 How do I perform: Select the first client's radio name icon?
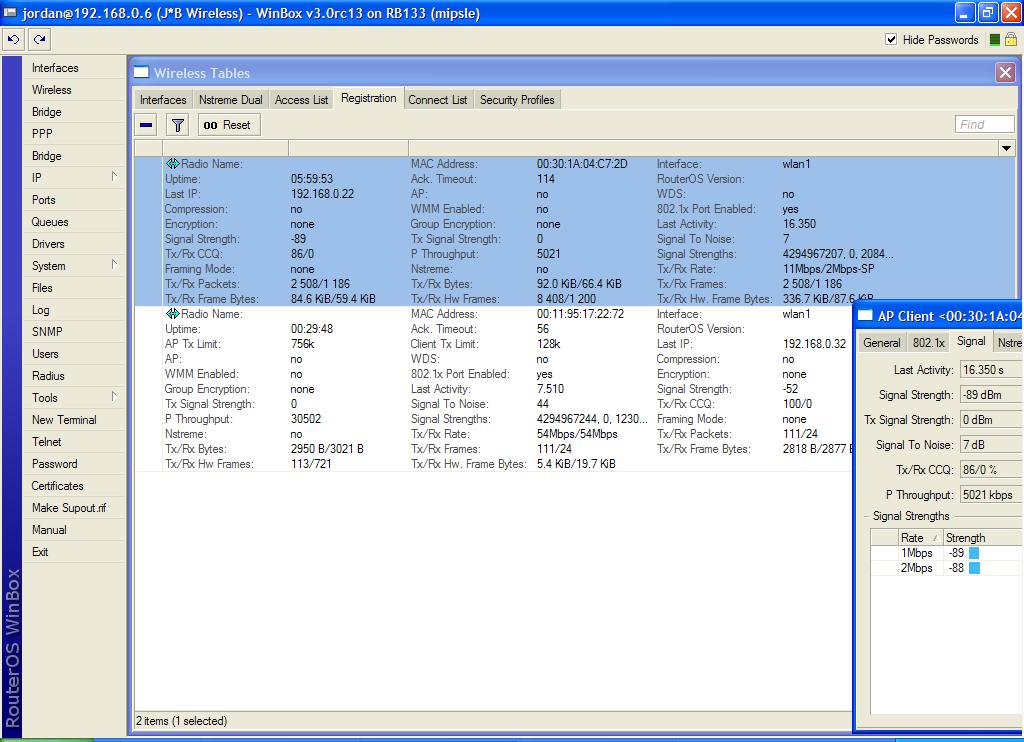point(172,164)
